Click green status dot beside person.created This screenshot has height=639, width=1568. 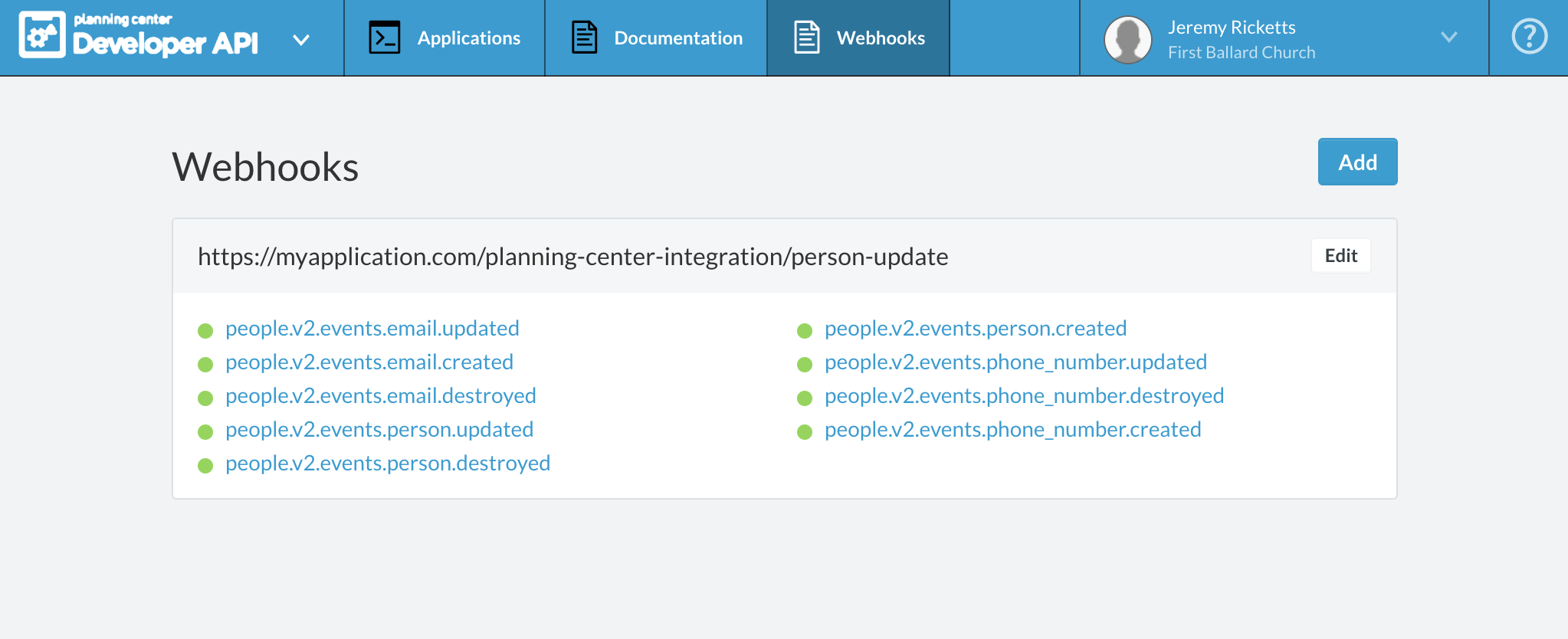point(805,331)
